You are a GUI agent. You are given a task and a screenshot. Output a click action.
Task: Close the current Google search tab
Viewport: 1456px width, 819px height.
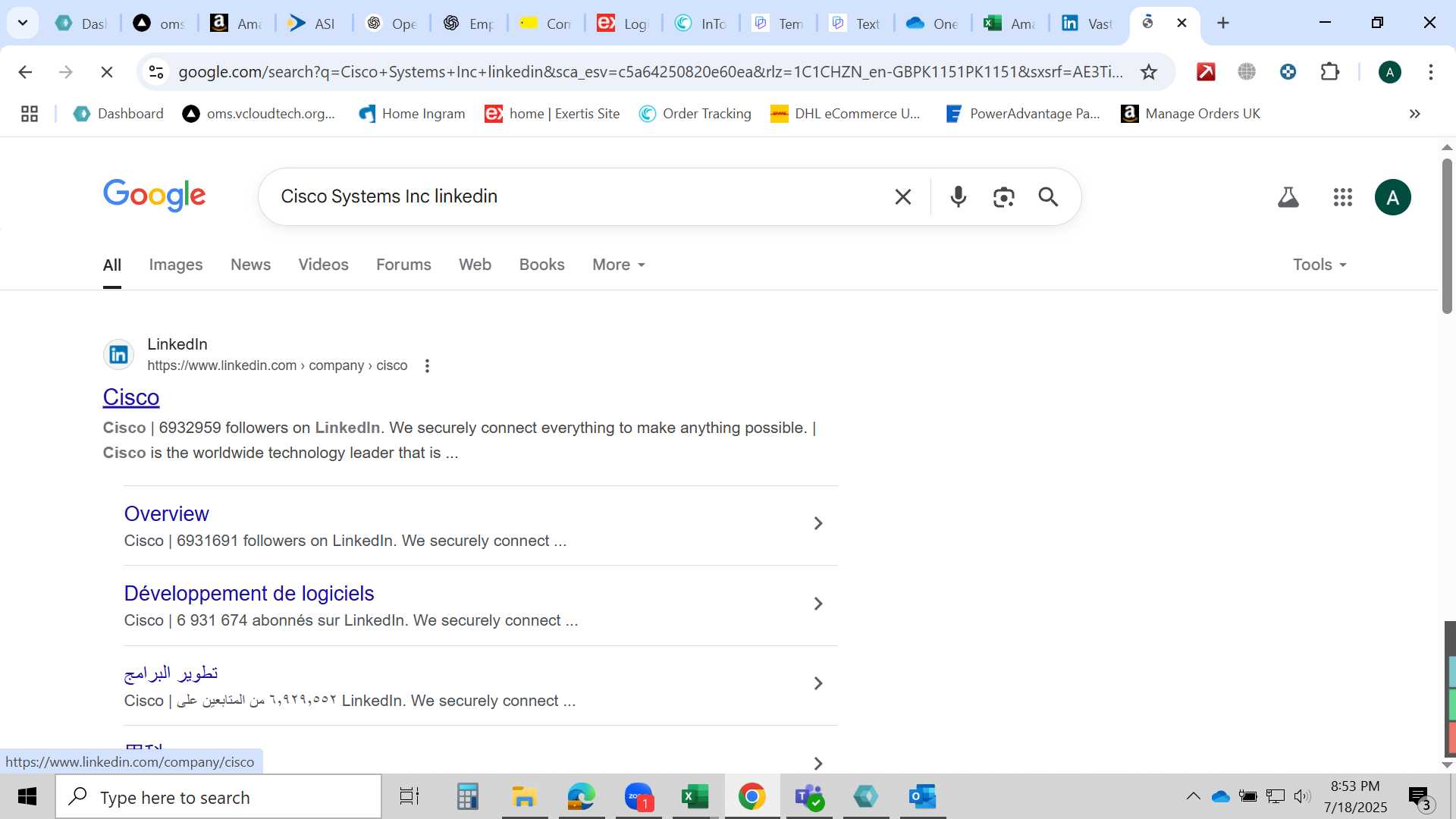1181,23
